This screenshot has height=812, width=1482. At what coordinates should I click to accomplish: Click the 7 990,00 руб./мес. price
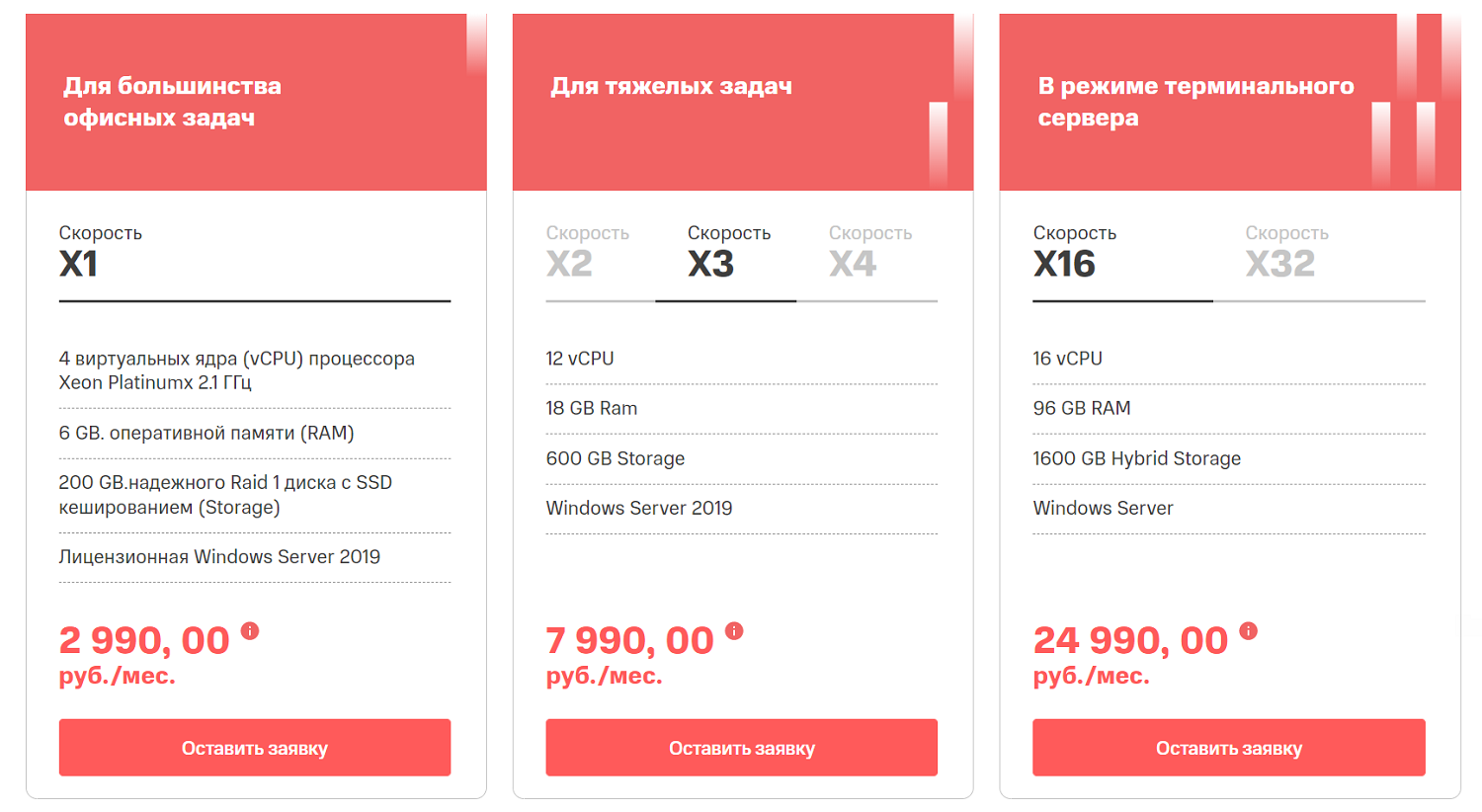pyautogui.click(x=629, y=654)
